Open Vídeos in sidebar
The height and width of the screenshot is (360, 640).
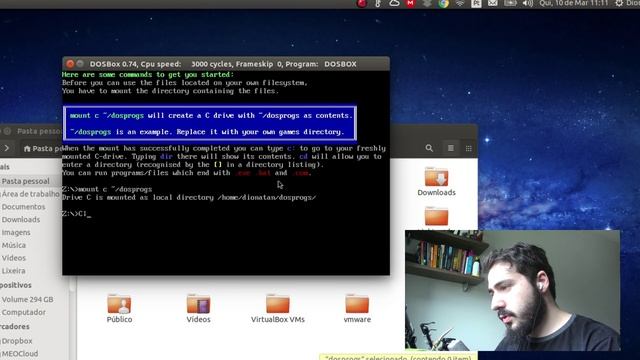[x=13, y=258]
